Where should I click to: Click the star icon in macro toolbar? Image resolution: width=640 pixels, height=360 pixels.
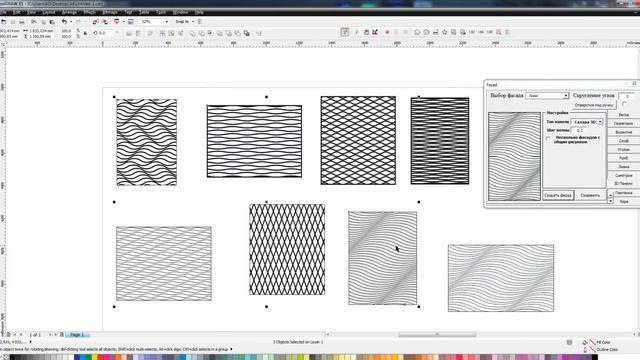(x=444, y=32)
